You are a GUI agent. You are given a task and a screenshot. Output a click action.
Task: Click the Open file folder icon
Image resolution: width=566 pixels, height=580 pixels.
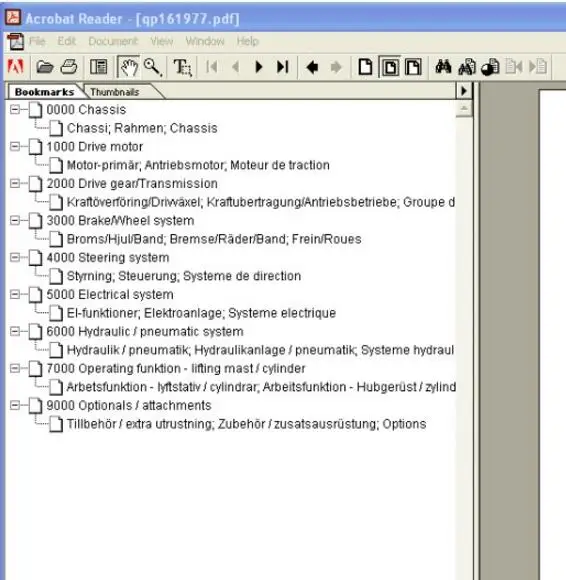click(x=45, y=67)
